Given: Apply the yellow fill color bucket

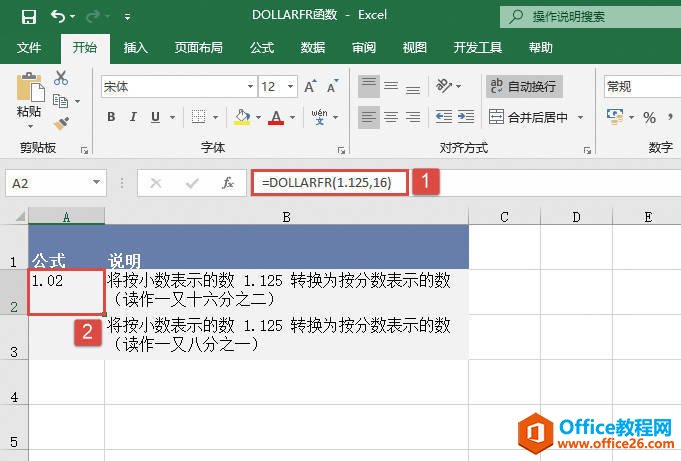Looking at the screenshot, I should [242, 116].
